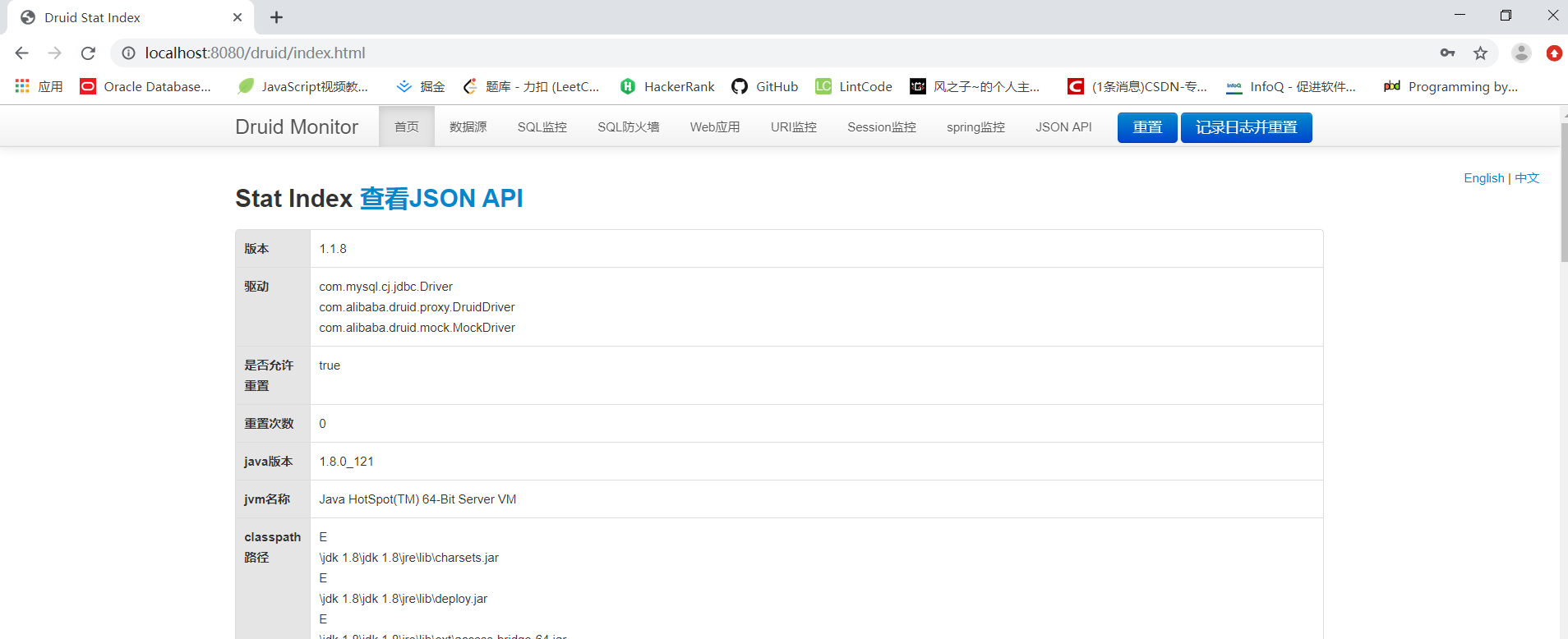Viewport: 1568px width, 639px height.
Task: Click com.mysql.cj.jdbc.Driver driver entry
Action: point(386,287)
